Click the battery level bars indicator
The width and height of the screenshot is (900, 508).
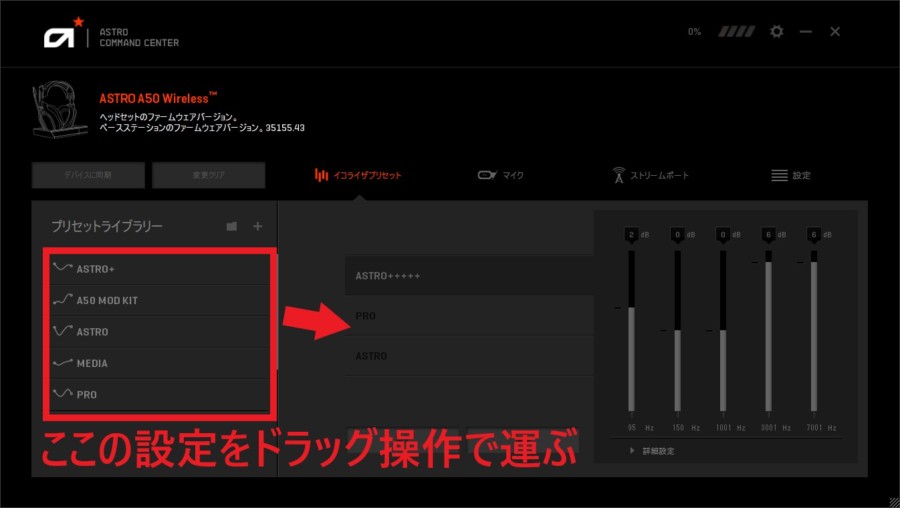coord(736,32)
